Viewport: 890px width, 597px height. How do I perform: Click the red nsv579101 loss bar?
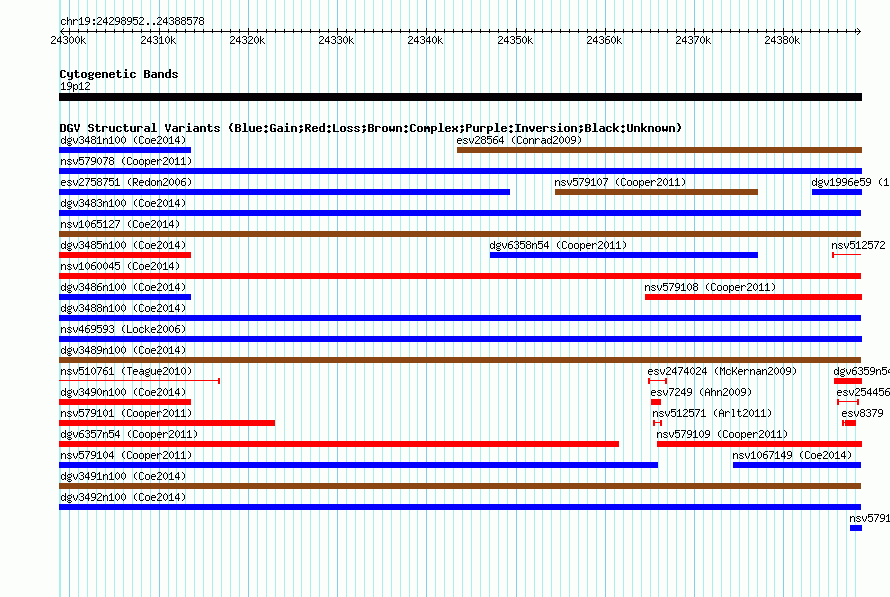(167, 423)
